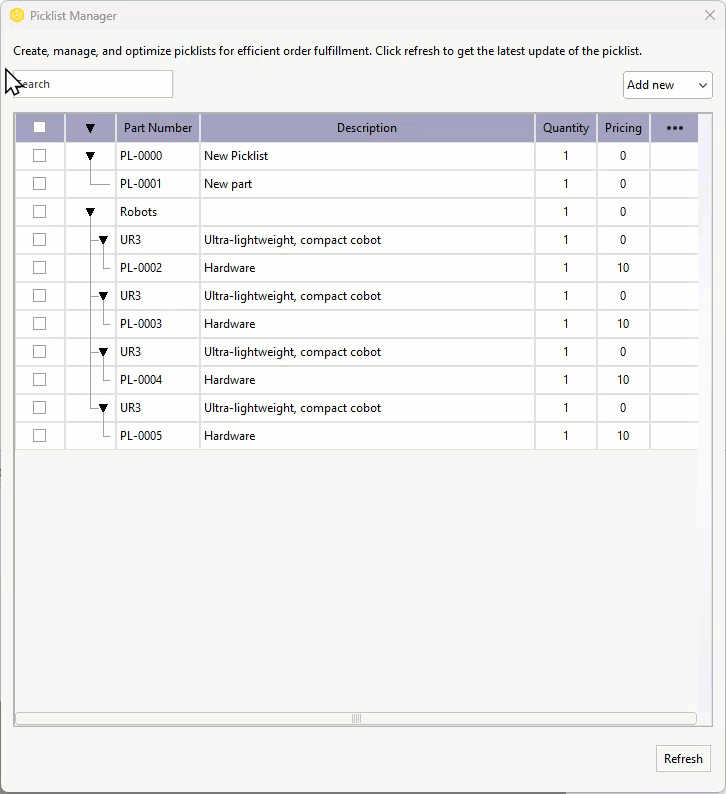Screen dimensions: 726x794
Task: Tick the checkbox beside PL-0003
Action: click(39, 324)
